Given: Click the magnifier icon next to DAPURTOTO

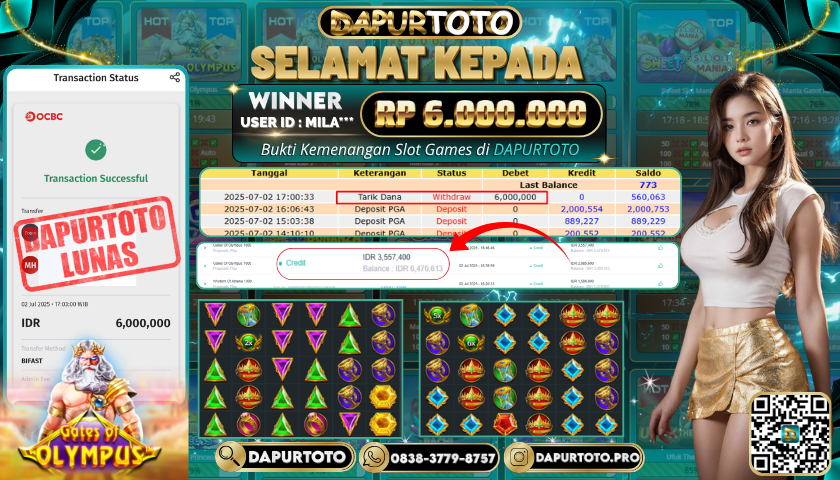Looking at the screenshot, I should 231,457.
